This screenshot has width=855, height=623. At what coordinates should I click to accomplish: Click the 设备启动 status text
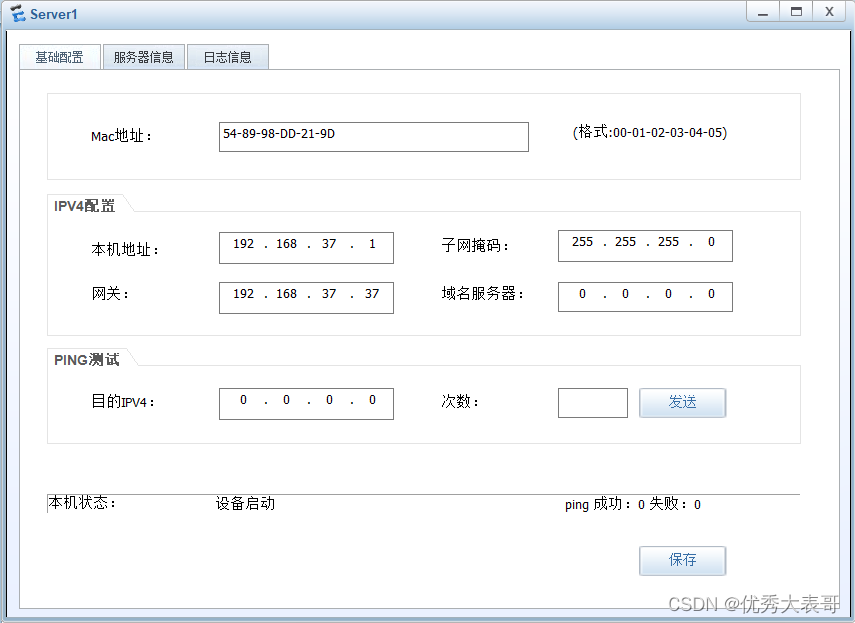click(x=245, y=503)
